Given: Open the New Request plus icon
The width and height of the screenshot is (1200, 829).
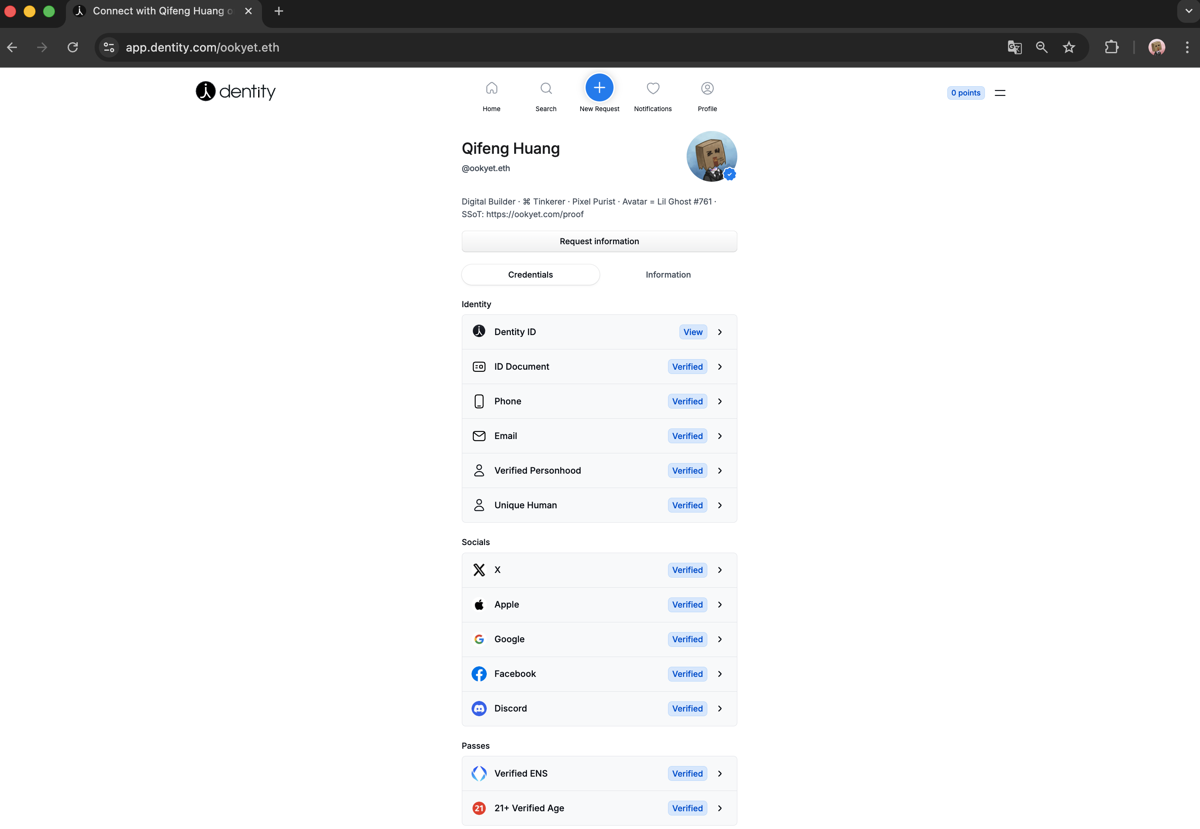Looking at the screenshot, I should tap(599, 87).
